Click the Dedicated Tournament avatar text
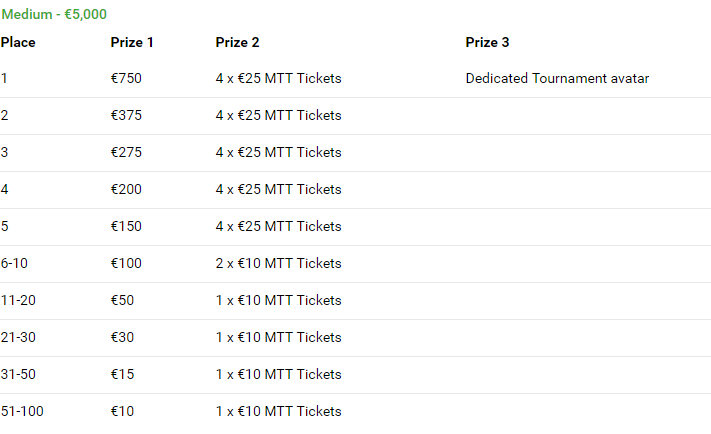Viewport: 711px width, 434px height. [557, 78]
